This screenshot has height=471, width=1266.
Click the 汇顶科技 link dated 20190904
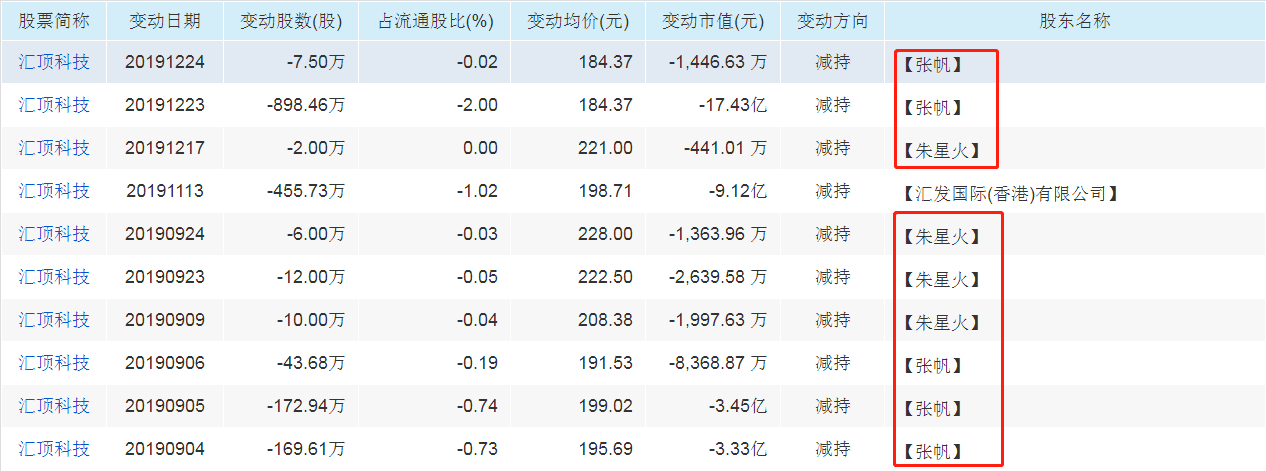coord(54,449)
